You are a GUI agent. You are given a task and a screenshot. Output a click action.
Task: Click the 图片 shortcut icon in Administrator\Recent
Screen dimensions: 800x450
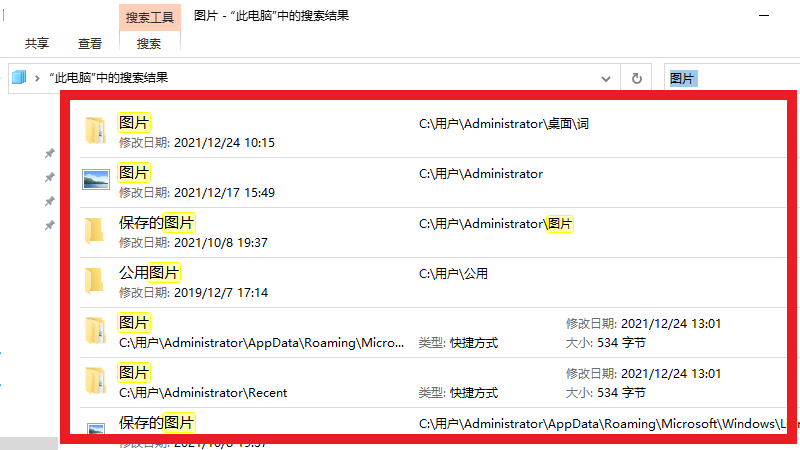95,382
